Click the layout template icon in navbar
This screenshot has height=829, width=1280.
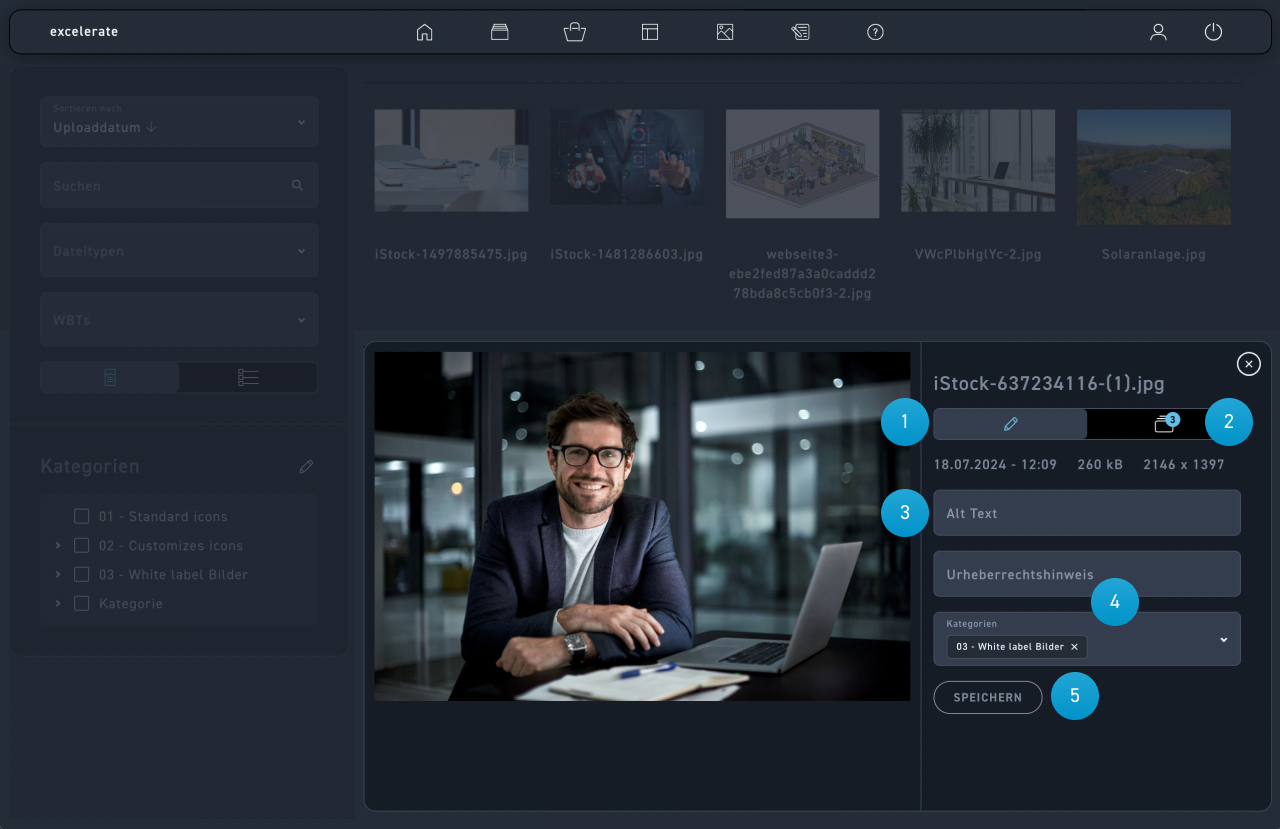click(x=650, y=32)
